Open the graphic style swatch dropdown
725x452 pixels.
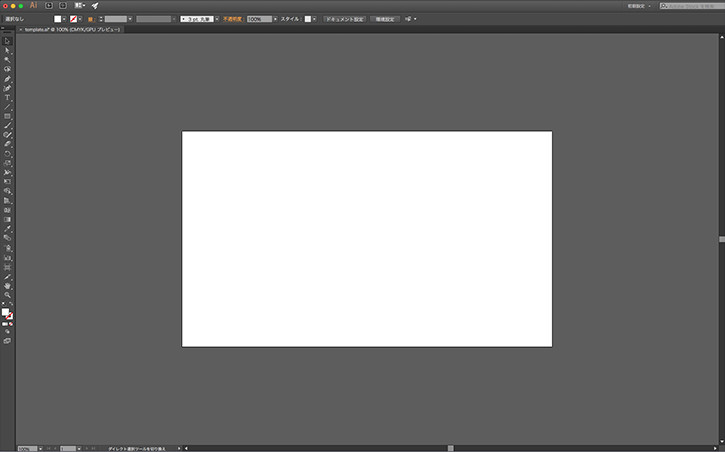(314, 19)
